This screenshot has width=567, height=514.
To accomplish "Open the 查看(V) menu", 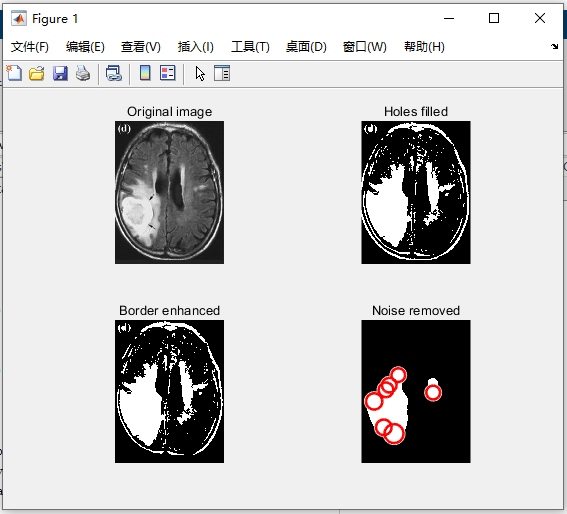I will tap(141, 47).
